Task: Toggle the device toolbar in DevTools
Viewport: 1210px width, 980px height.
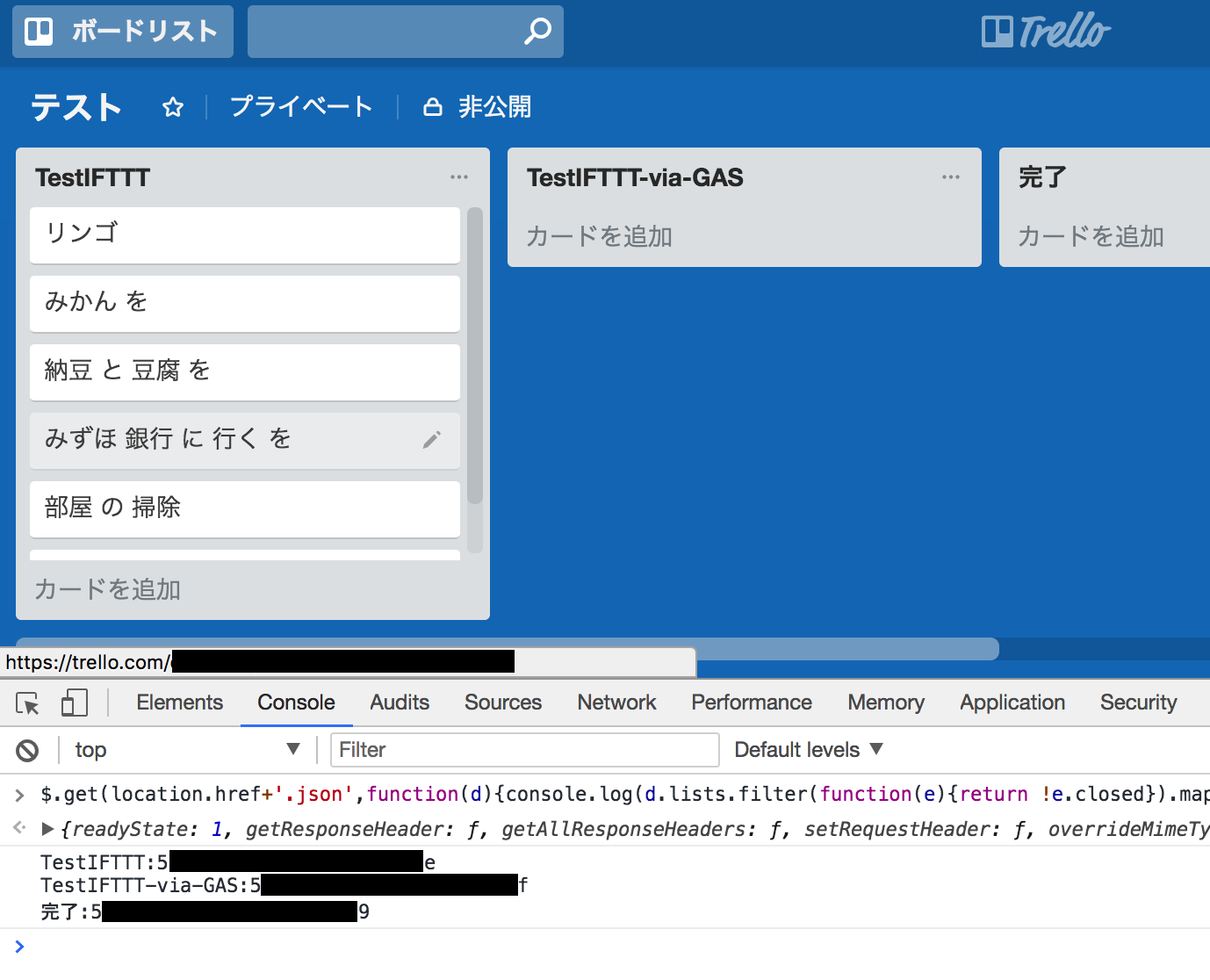Action: click(74, 703)
